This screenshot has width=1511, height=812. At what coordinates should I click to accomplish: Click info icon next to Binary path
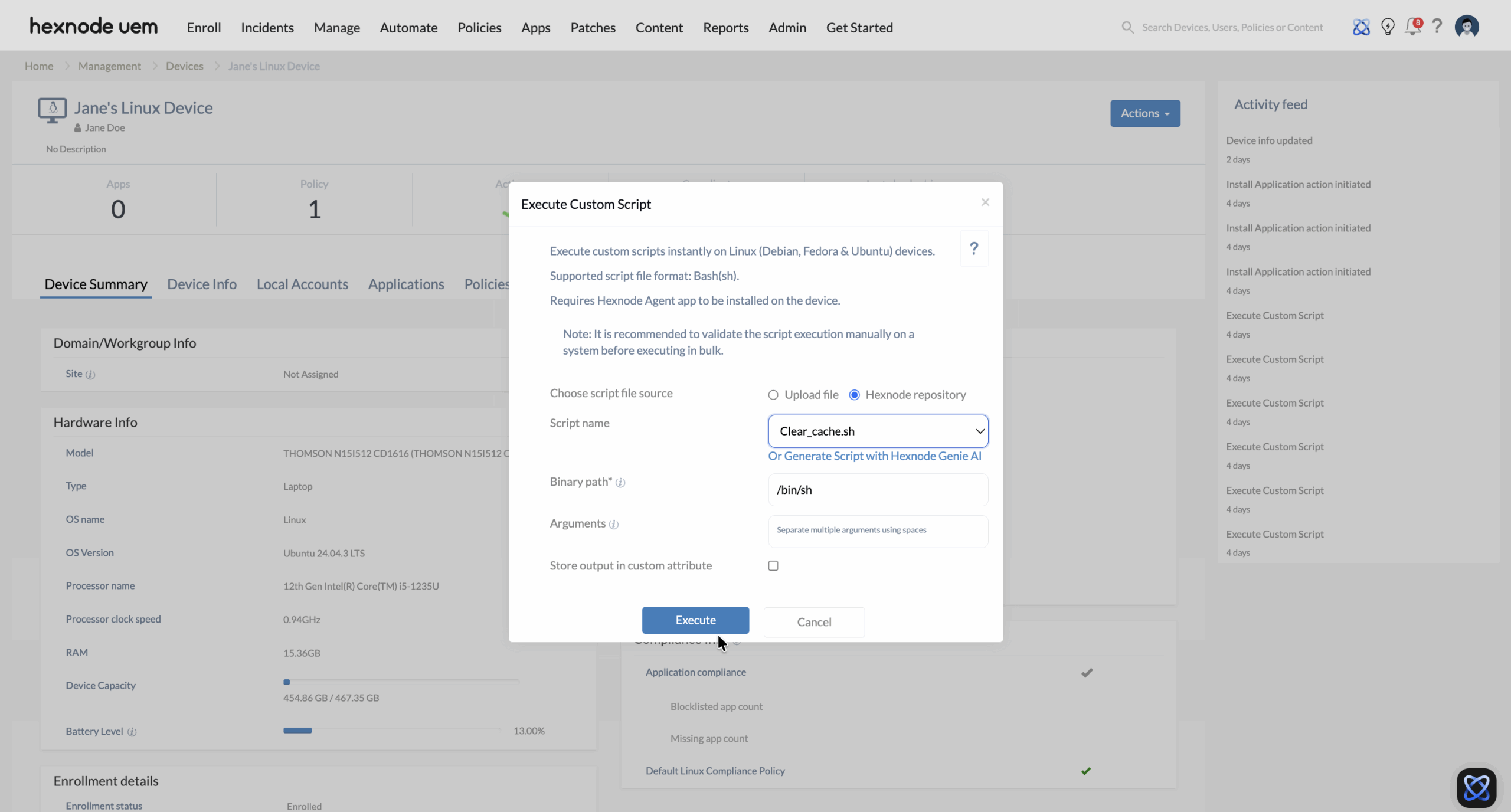[620, 483]
